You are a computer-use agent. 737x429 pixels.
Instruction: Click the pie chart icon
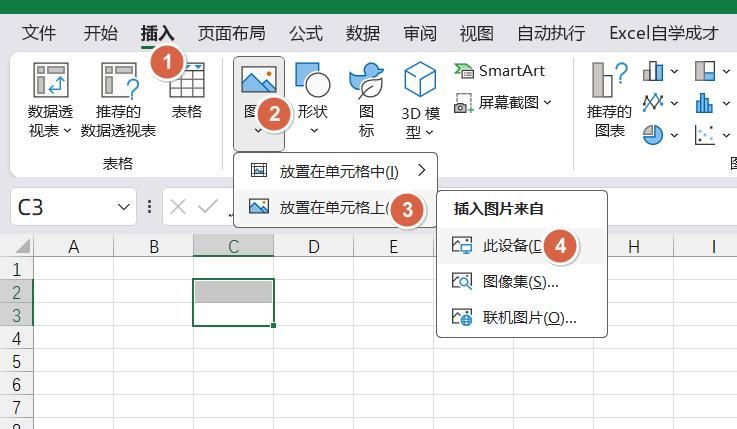pyautogui.click(x=653, y=135)
